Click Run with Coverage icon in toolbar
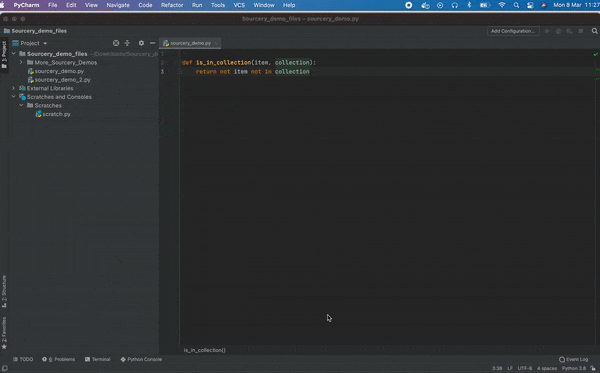Screen dimensions: 600x373 pos(570,31)
